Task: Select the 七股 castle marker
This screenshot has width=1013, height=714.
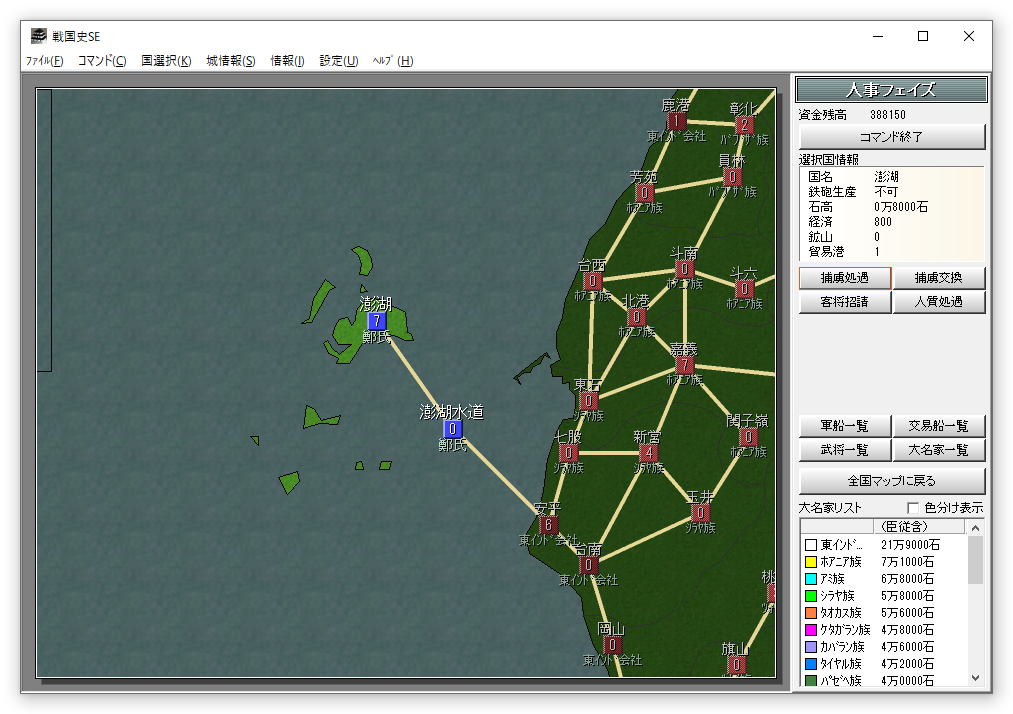Action: pyautogui.click(x=568, y=453)
